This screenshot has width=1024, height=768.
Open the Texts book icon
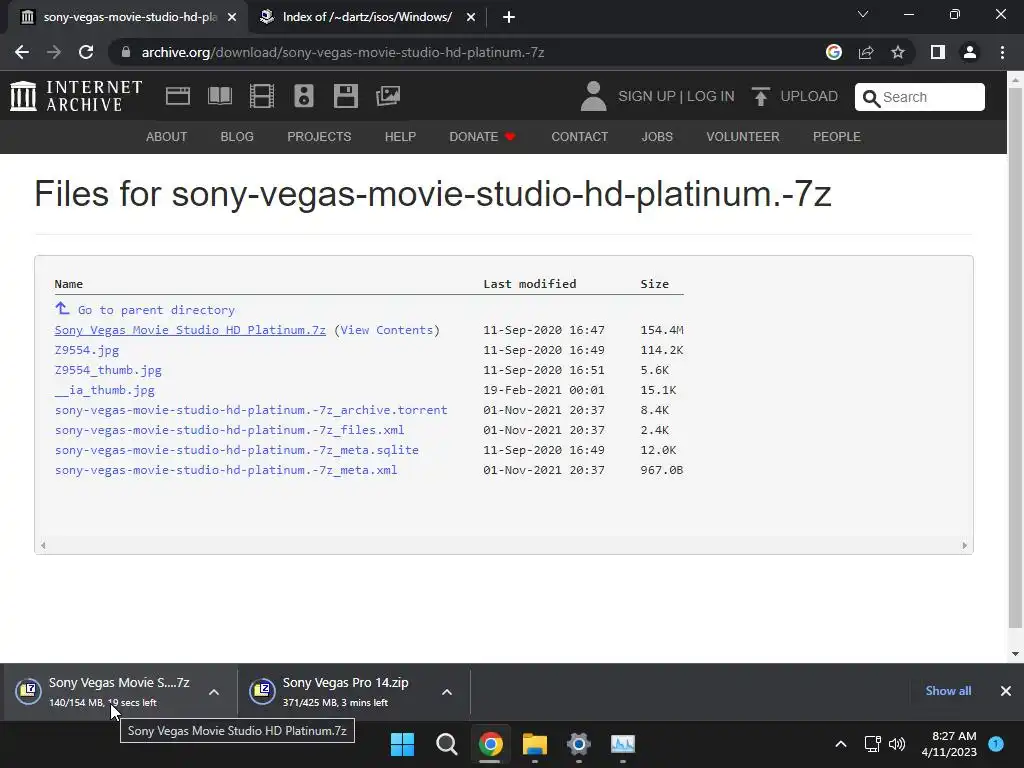pyautogui.click(x=219, y=96)
